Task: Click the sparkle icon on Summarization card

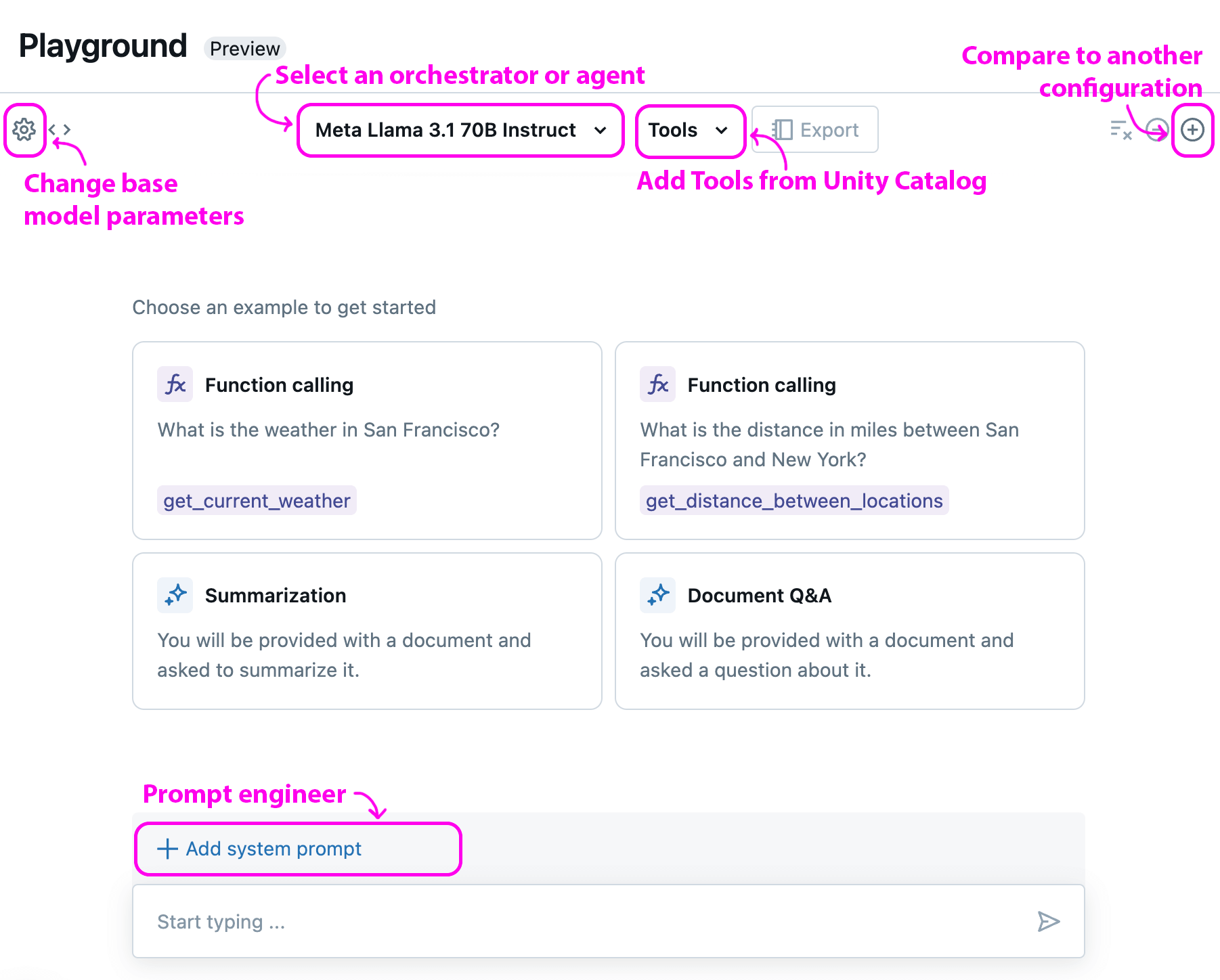Action: [x=175, y=595]
